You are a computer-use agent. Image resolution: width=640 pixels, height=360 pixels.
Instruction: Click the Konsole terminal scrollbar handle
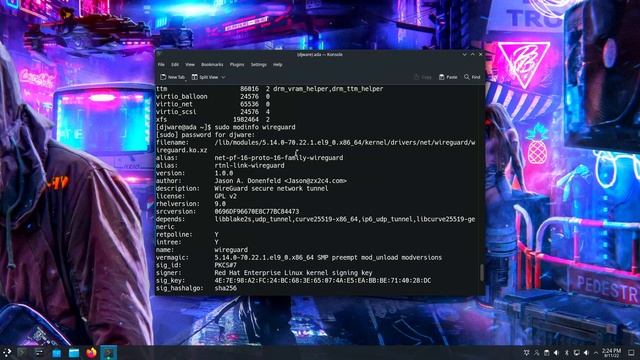pos(482,273)
